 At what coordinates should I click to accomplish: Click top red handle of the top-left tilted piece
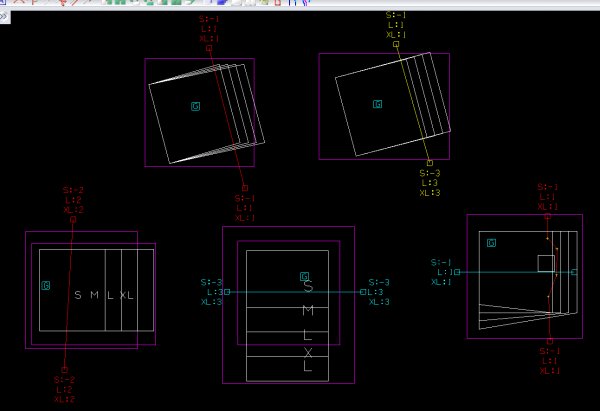[209, 48]
